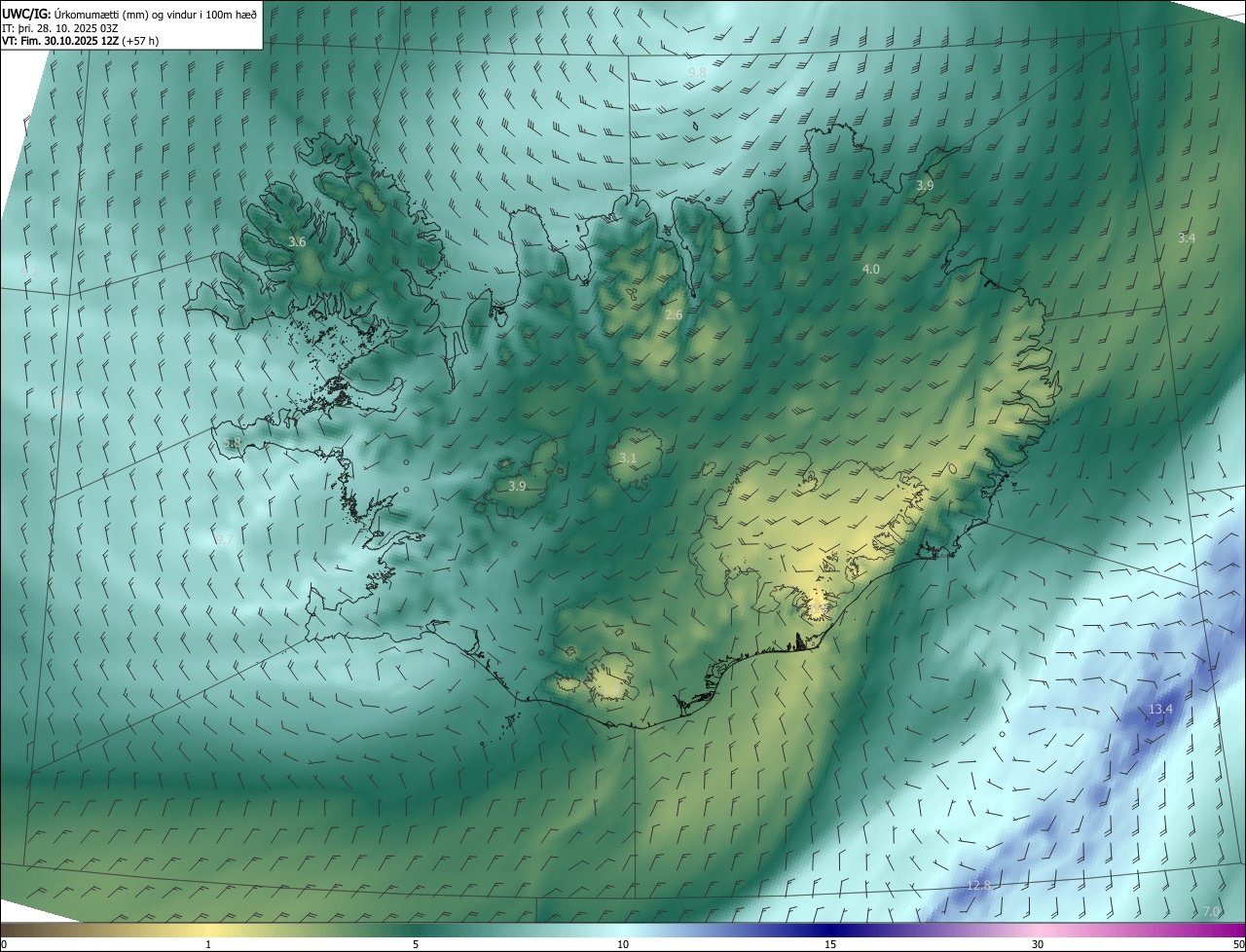Screen dimensions: 1246x952
Task: Click the valid time line "VT: Fim. 30.10.2025 12Z (+57 h)"
Action: 81,42
